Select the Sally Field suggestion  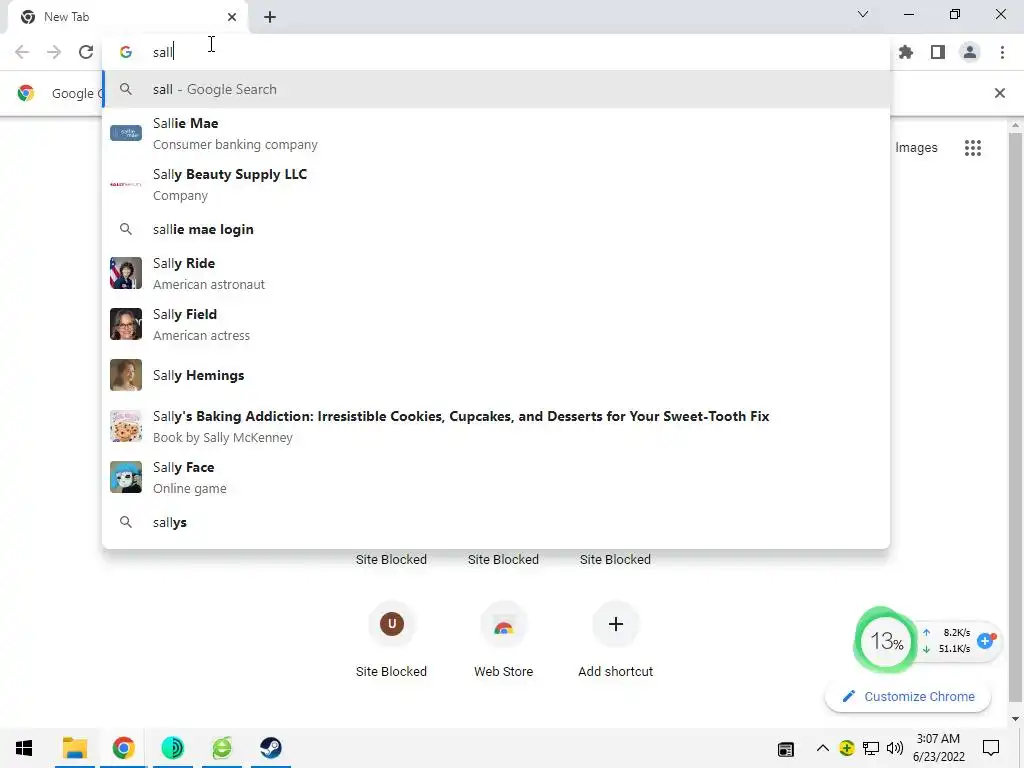pos(496,324)
